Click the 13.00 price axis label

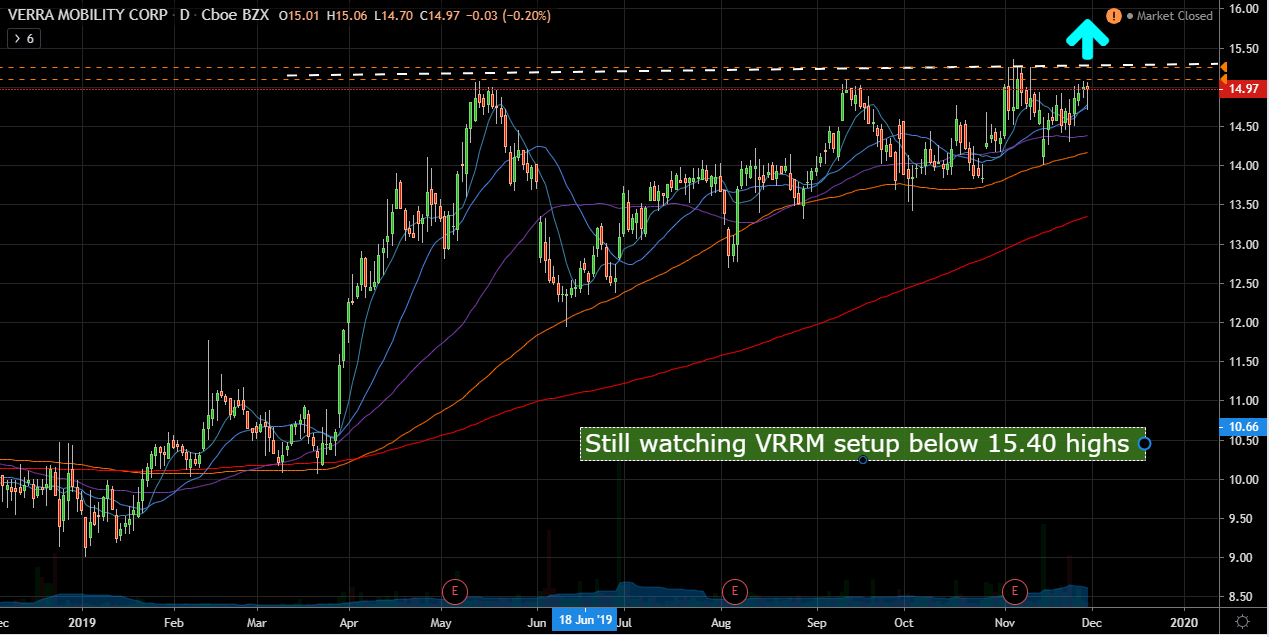[1244, 245]
